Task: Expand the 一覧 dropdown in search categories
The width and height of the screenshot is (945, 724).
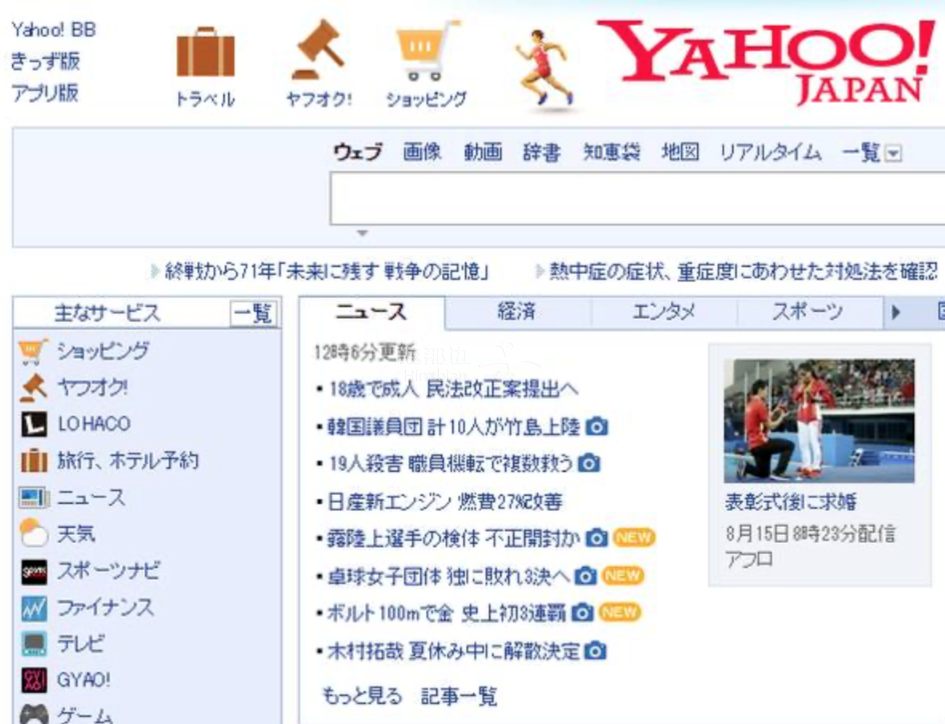Action: (x=894, y=154)
